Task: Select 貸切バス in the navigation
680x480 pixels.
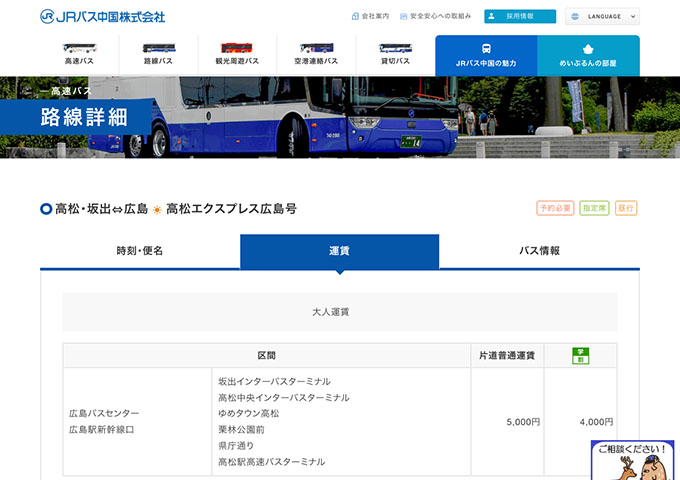Action: tap(395, 55)
